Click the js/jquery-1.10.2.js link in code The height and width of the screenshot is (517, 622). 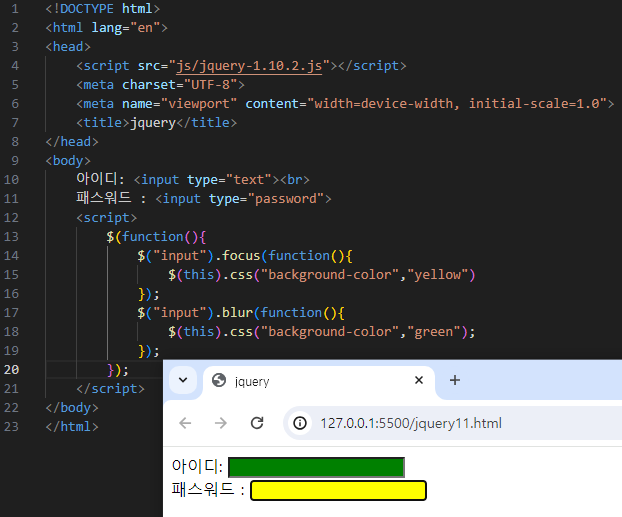tap(249, 66)
